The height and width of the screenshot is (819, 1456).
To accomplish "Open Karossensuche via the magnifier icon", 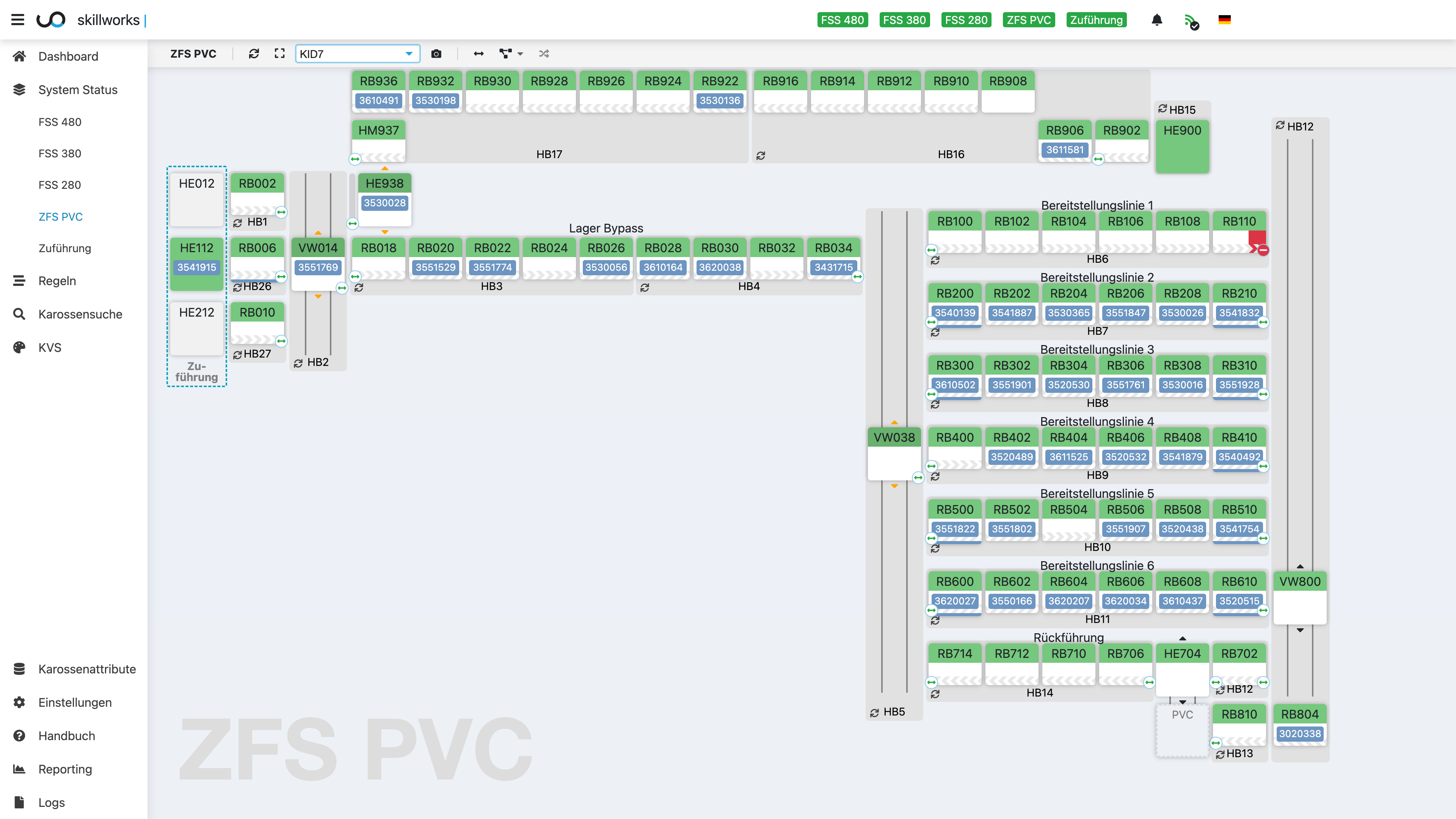I will pos(19,314).
